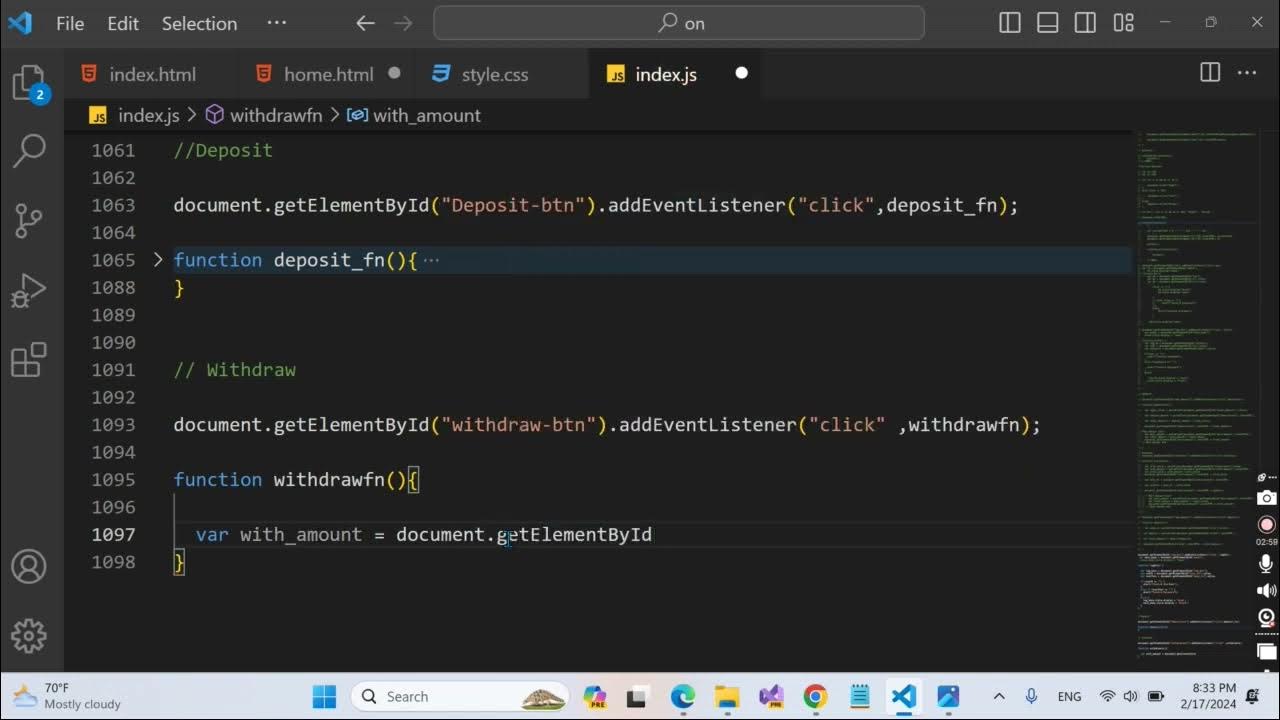Click the //Deposit comment text
Viewport: 1280px width, 720px height.
(x=223, y=150)
